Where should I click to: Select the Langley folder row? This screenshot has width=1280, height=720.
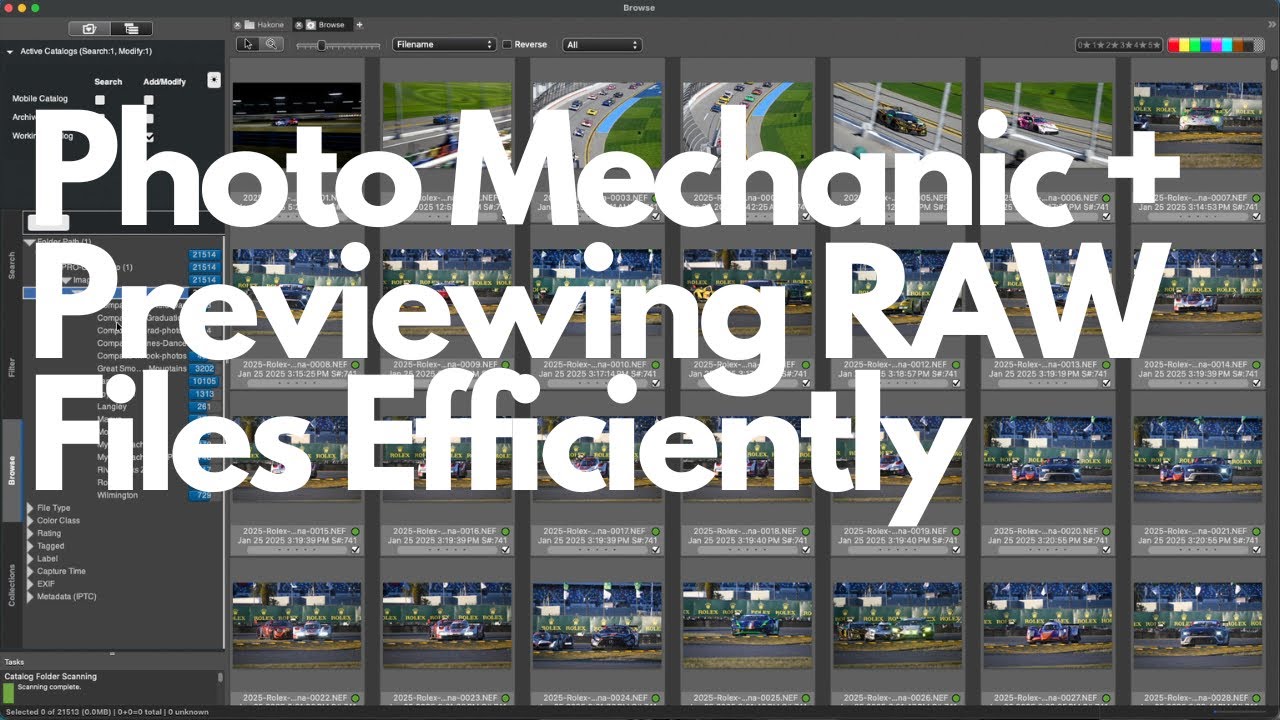[125, 407]
